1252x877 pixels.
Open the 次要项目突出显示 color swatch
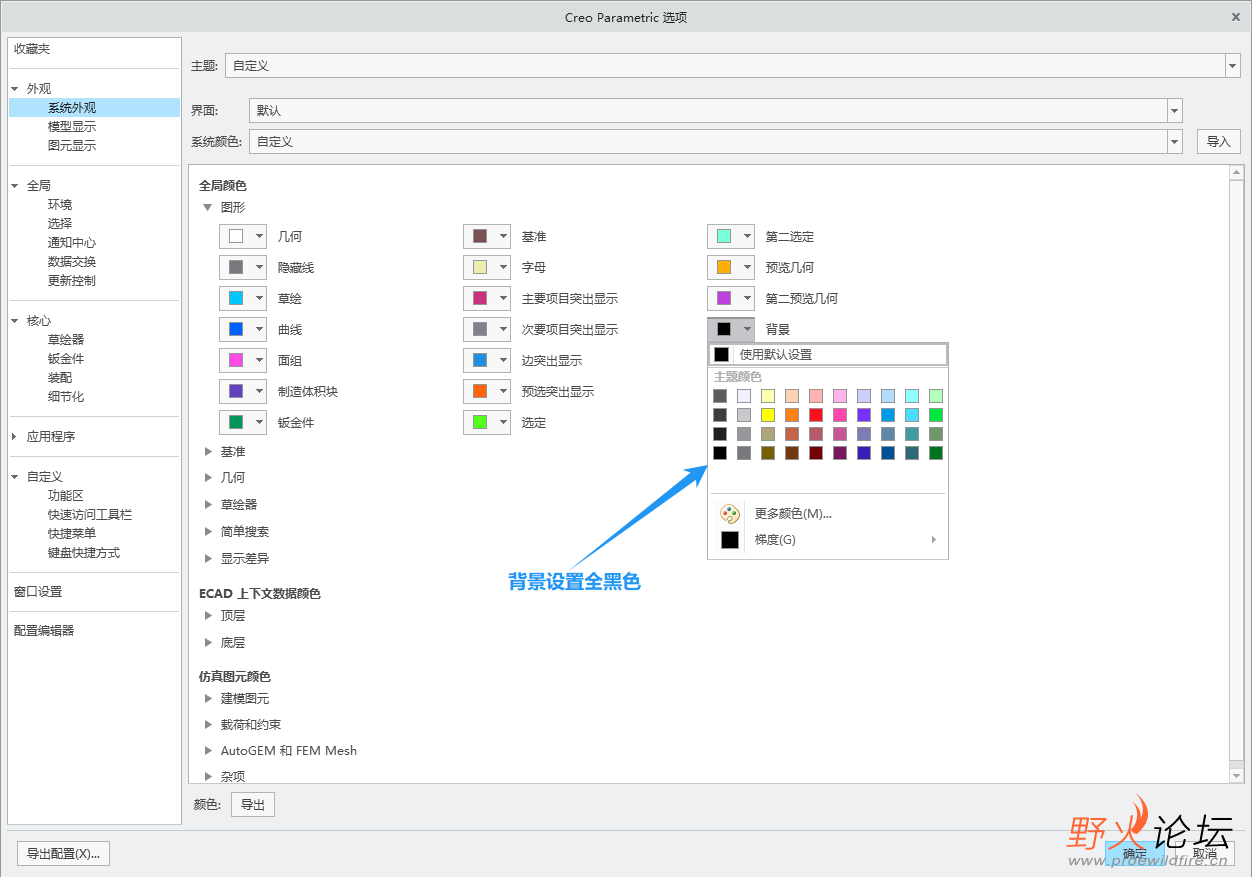[x=487, y=330]
